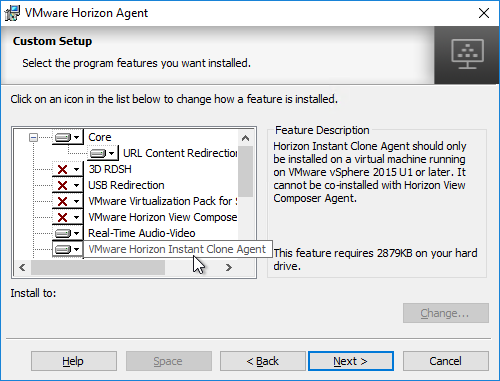Select URL Content Redirection feature

point(180,153)
